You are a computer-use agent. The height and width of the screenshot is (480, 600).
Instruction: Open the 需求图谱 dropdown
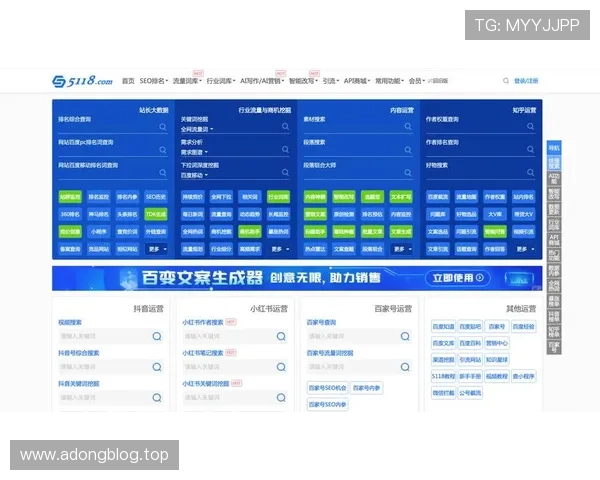194,152
